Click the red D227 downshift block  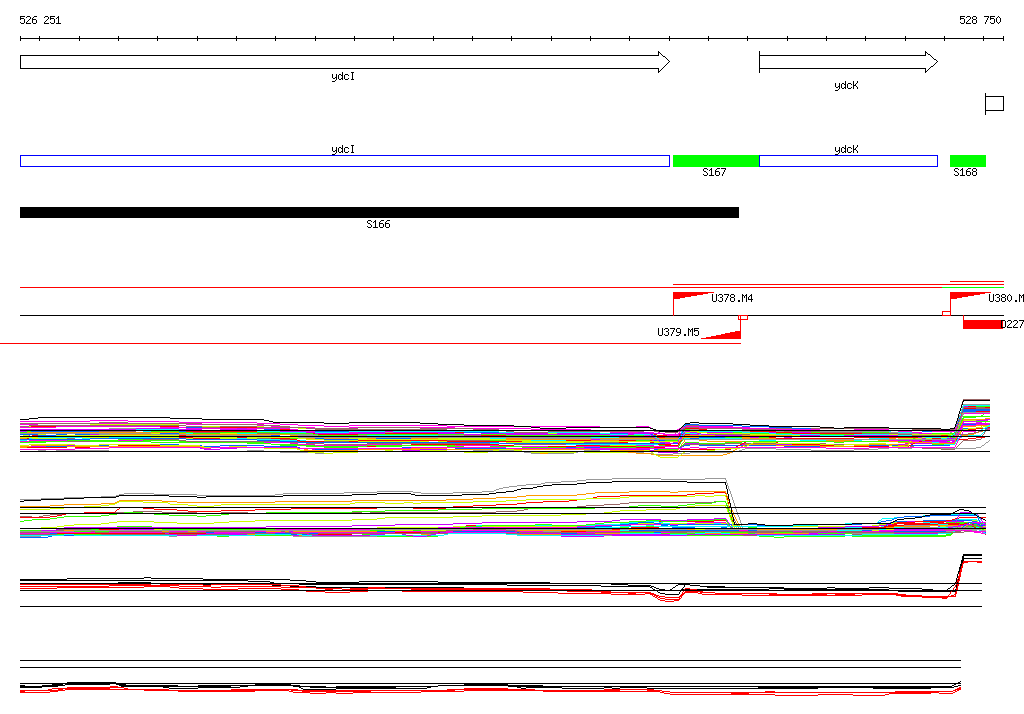click(982, 324)
